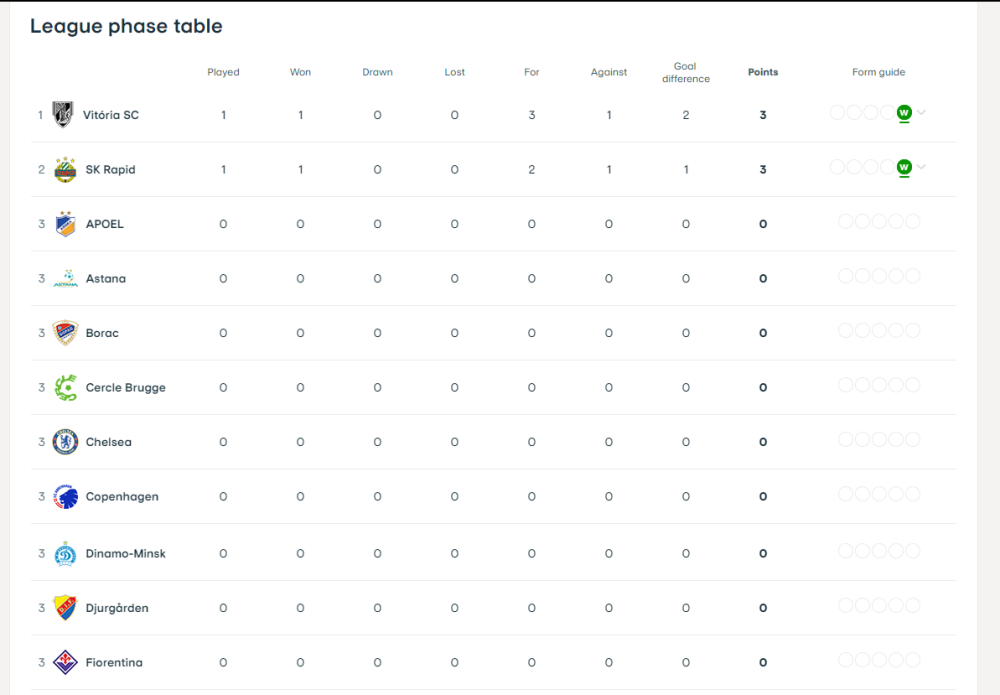Open the Borac team link
The image size is (1000, 695).
[x=102, y=333]
